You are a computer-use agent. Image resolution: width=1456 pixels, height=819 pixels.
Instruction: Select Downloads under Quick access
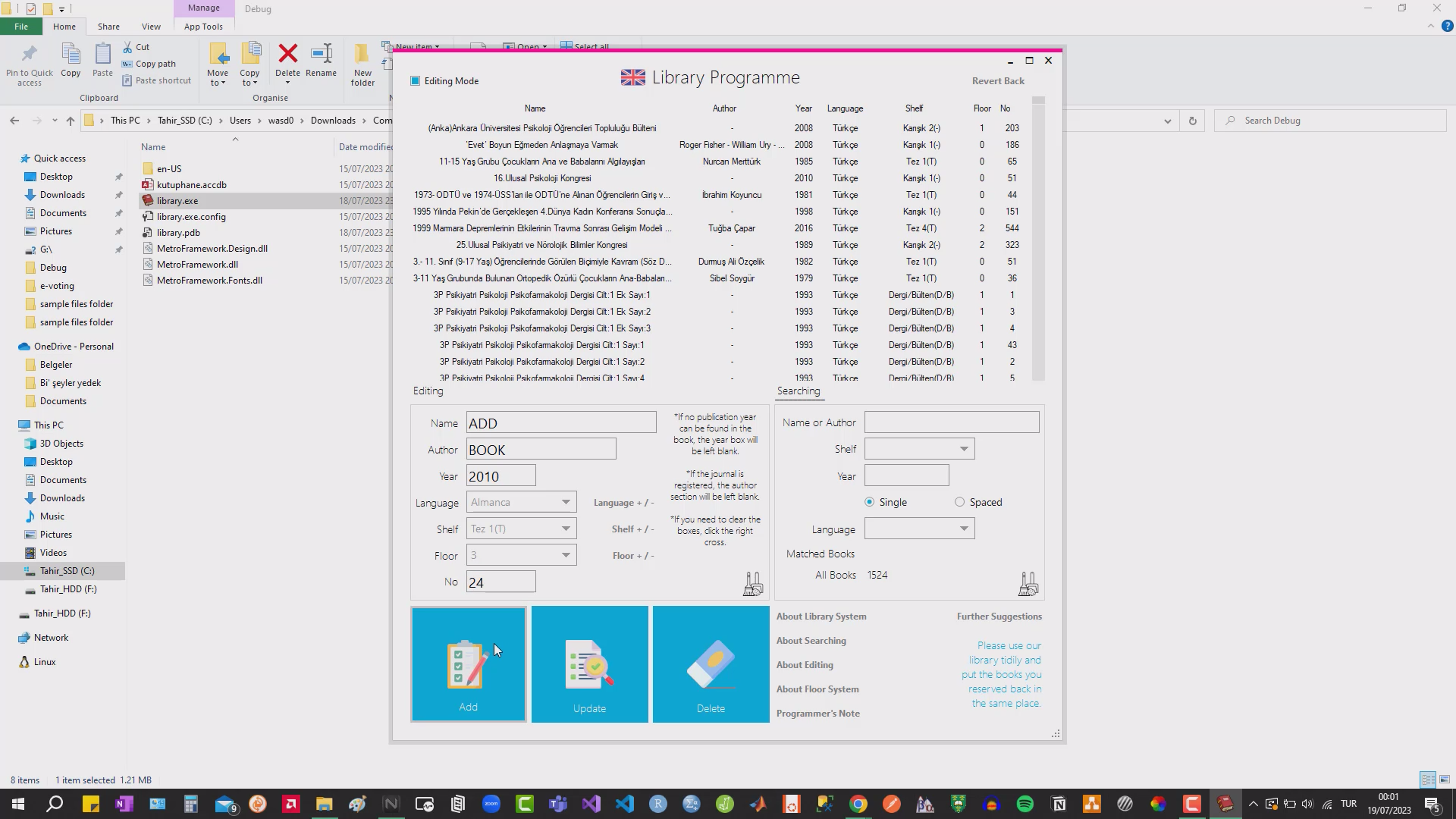click(x=62, y=195)
